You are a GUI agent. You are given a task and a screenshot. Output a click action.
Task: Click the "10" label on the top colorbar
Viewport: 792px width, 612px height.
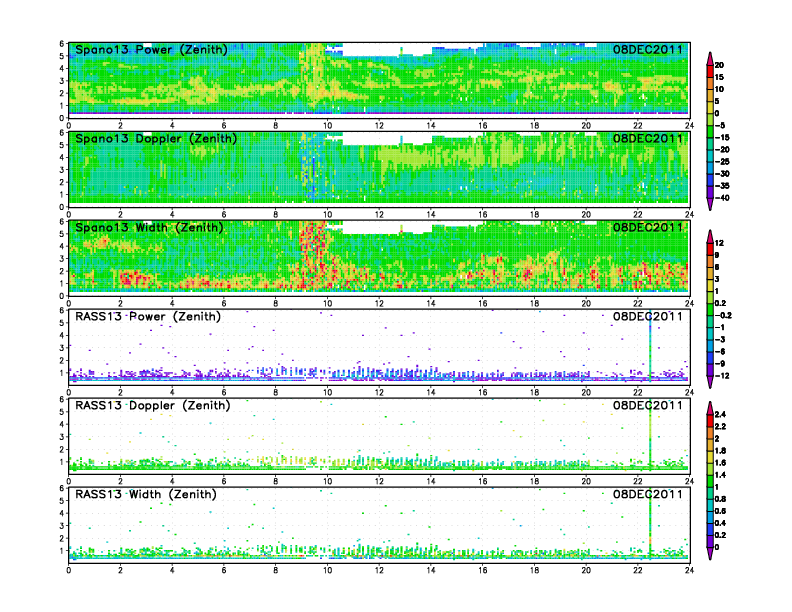(x=719, y=89)
